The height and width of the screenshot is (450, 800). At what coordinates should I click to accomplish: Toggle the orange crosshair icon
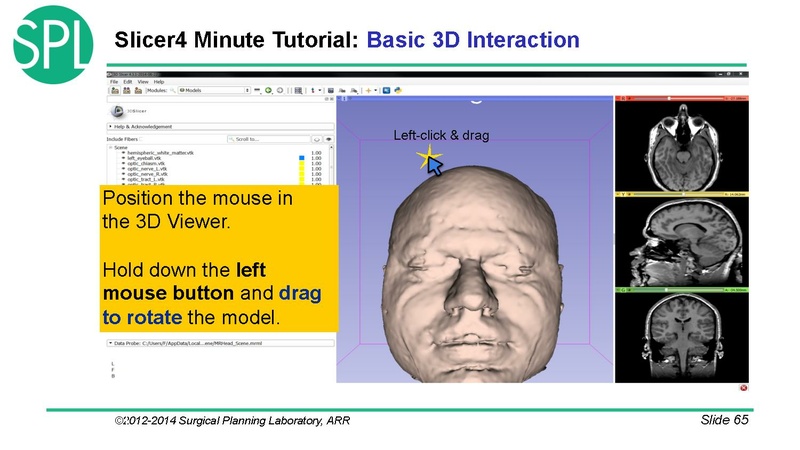coord(368,90)
